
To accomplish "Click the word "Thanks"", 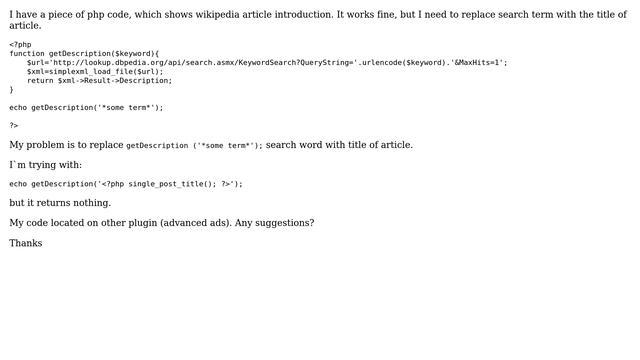I will pyautogui.click(x=26, y=243).
